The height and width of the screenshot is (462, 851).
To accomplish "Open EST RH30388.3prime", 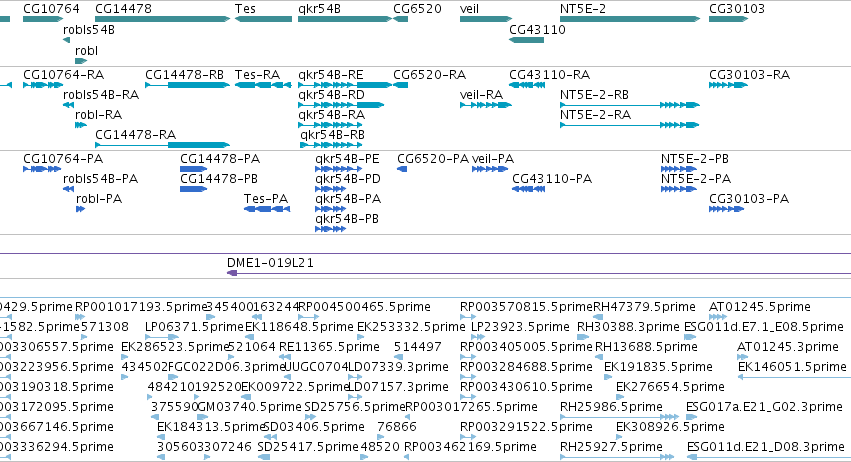I will [583, 337].
